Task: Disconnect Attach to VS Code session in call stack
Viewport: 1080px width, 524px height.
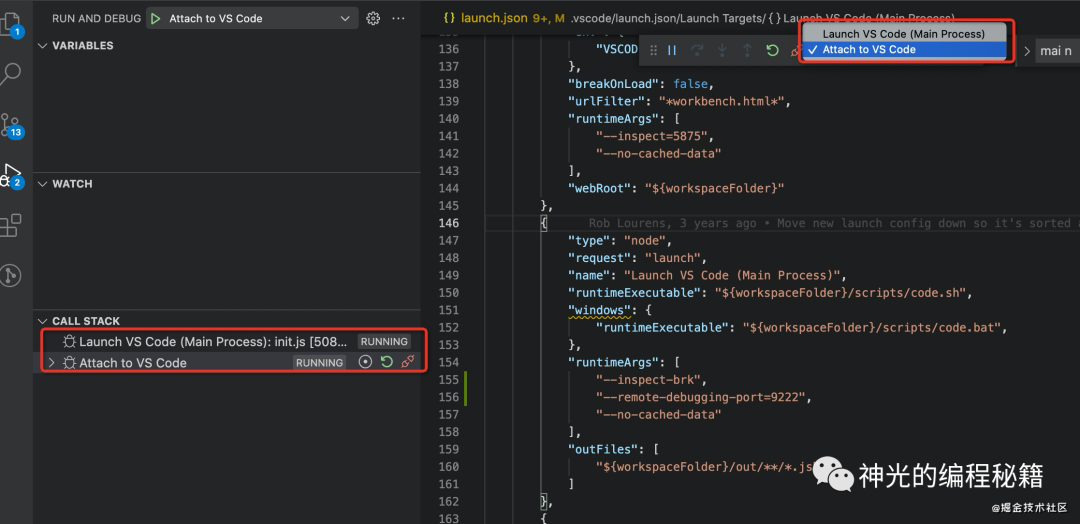Action: [x=408, y=362]
